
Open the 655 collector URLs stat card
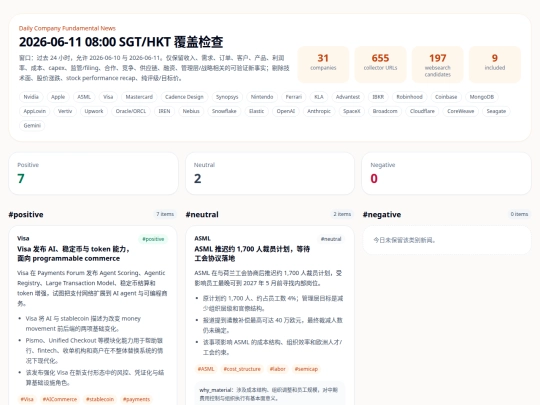pyautogui.click(x=380, y=64)
